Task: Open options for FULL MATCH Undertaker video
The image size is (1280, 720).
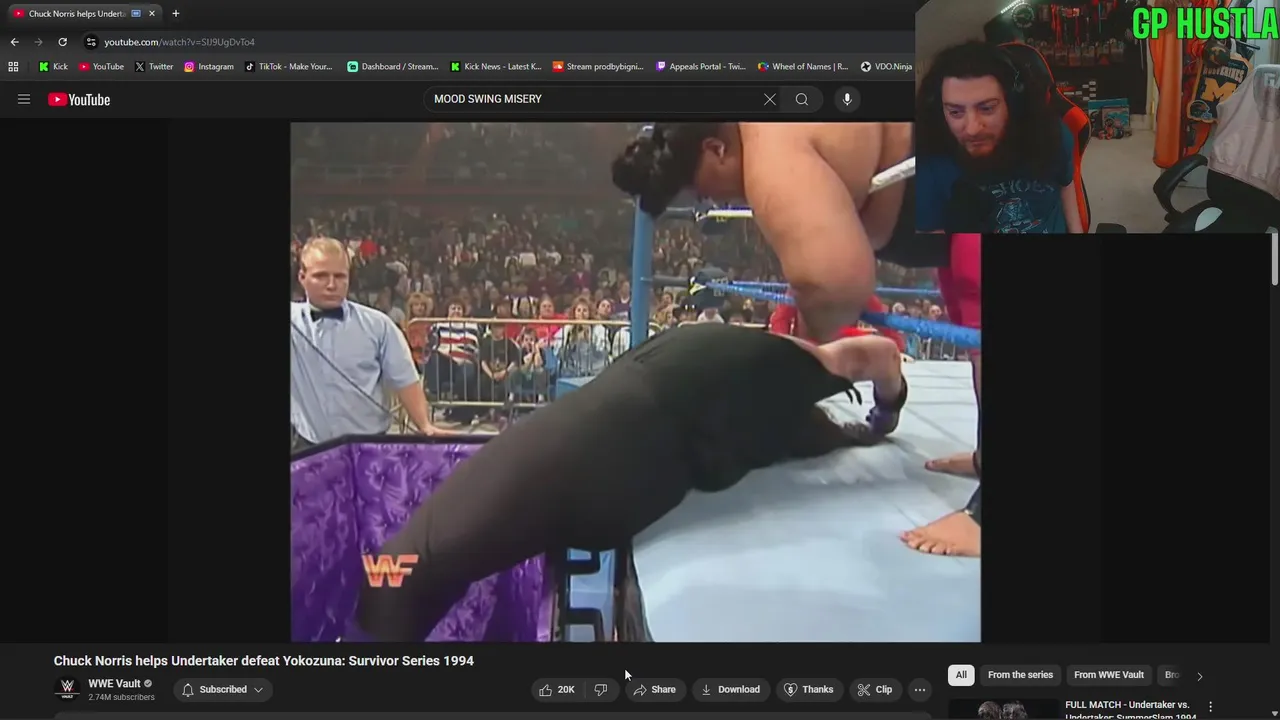Action: click(1210, 706)
